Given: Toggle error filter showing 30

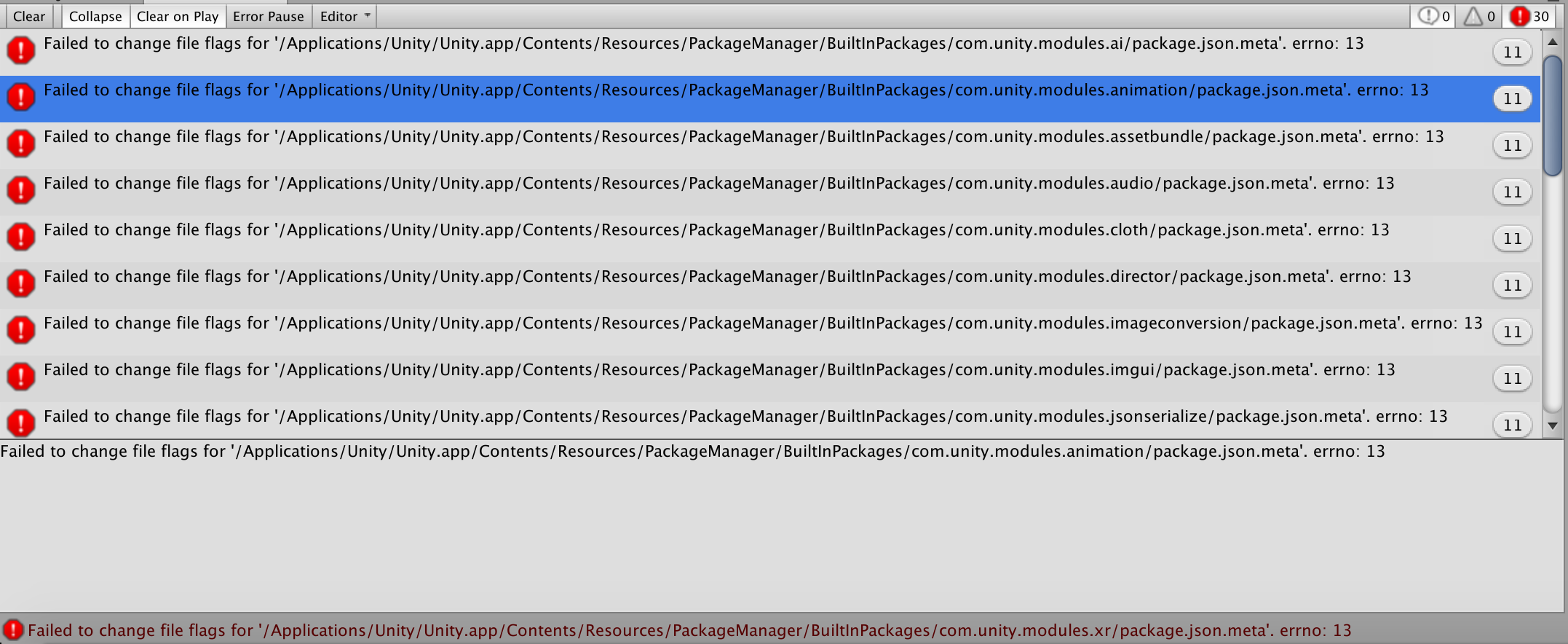Looking at the screenshot, I should tap(1529, 16).
